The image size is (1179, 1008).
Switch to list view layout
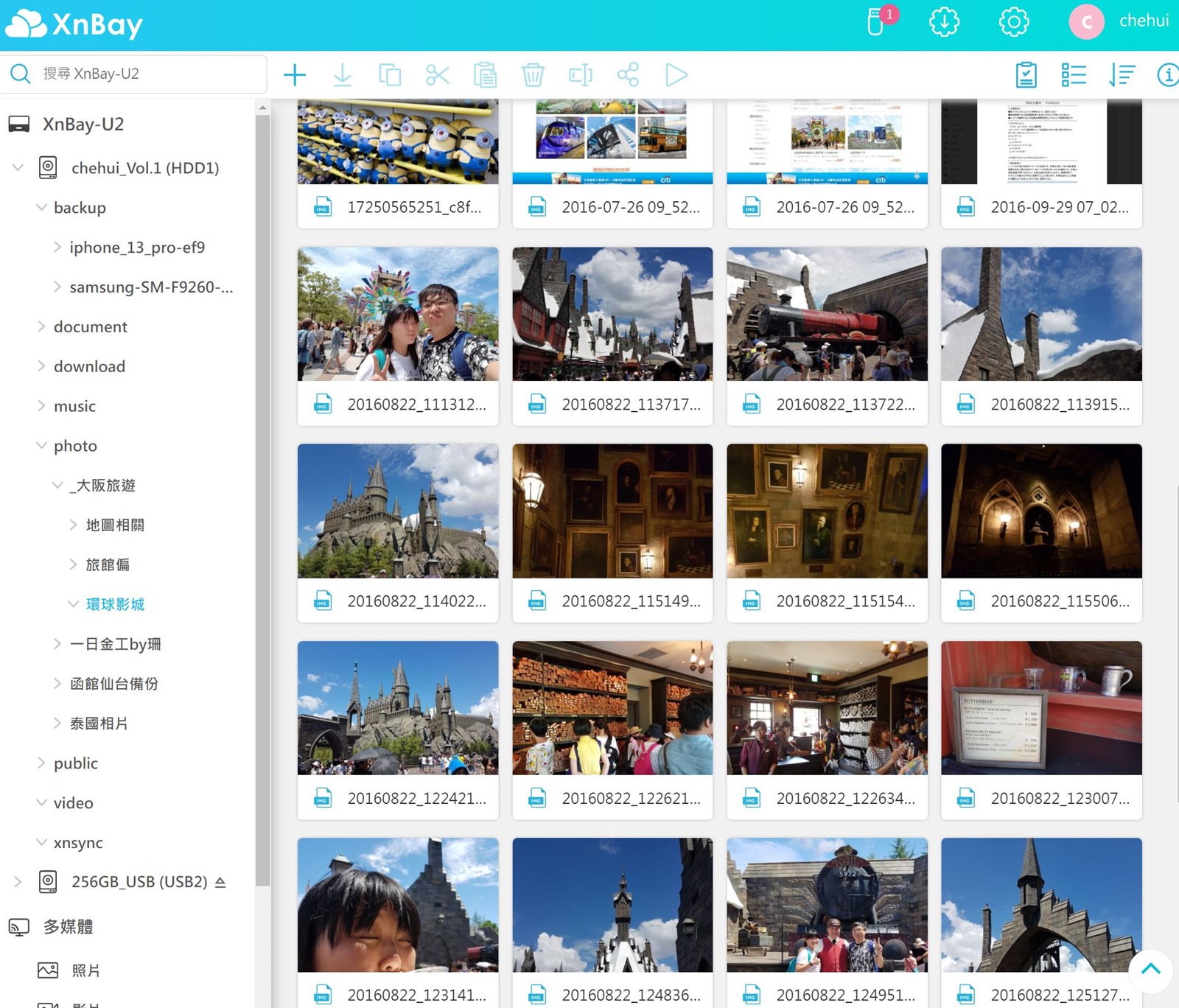coord(1074,74)
